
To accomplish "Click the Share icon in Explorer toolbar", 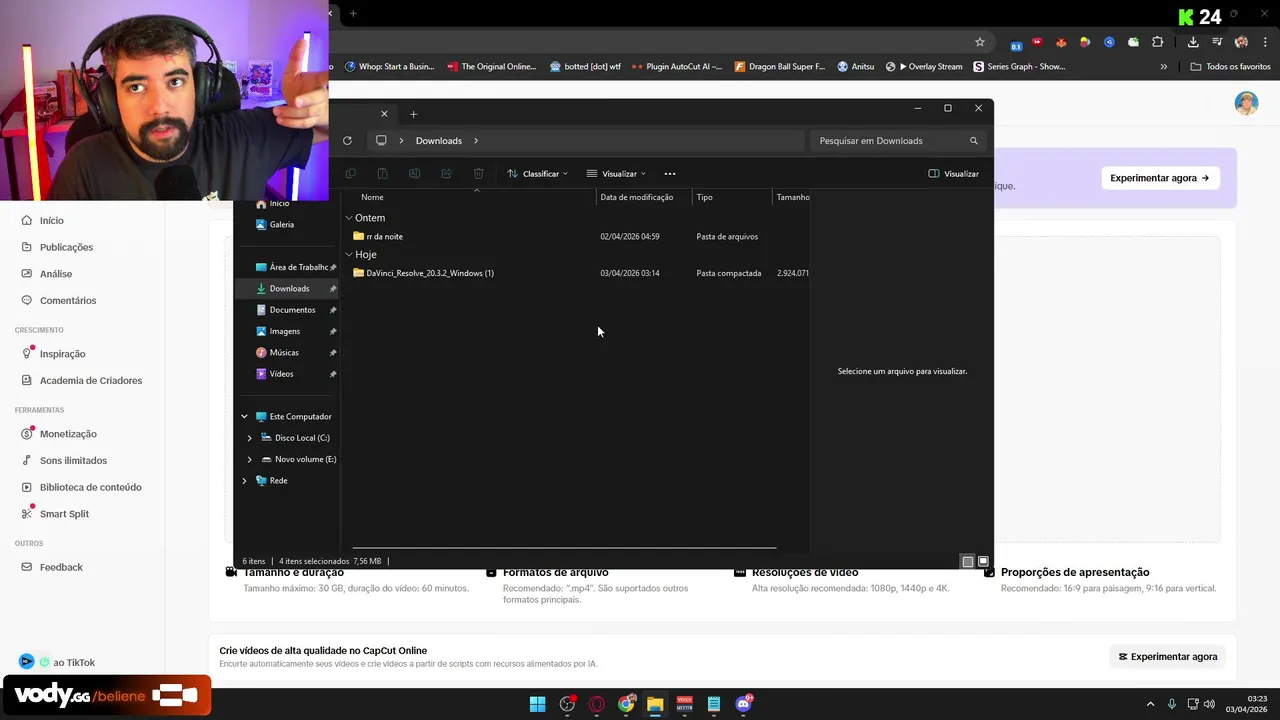I will click(x=446, y=174).
